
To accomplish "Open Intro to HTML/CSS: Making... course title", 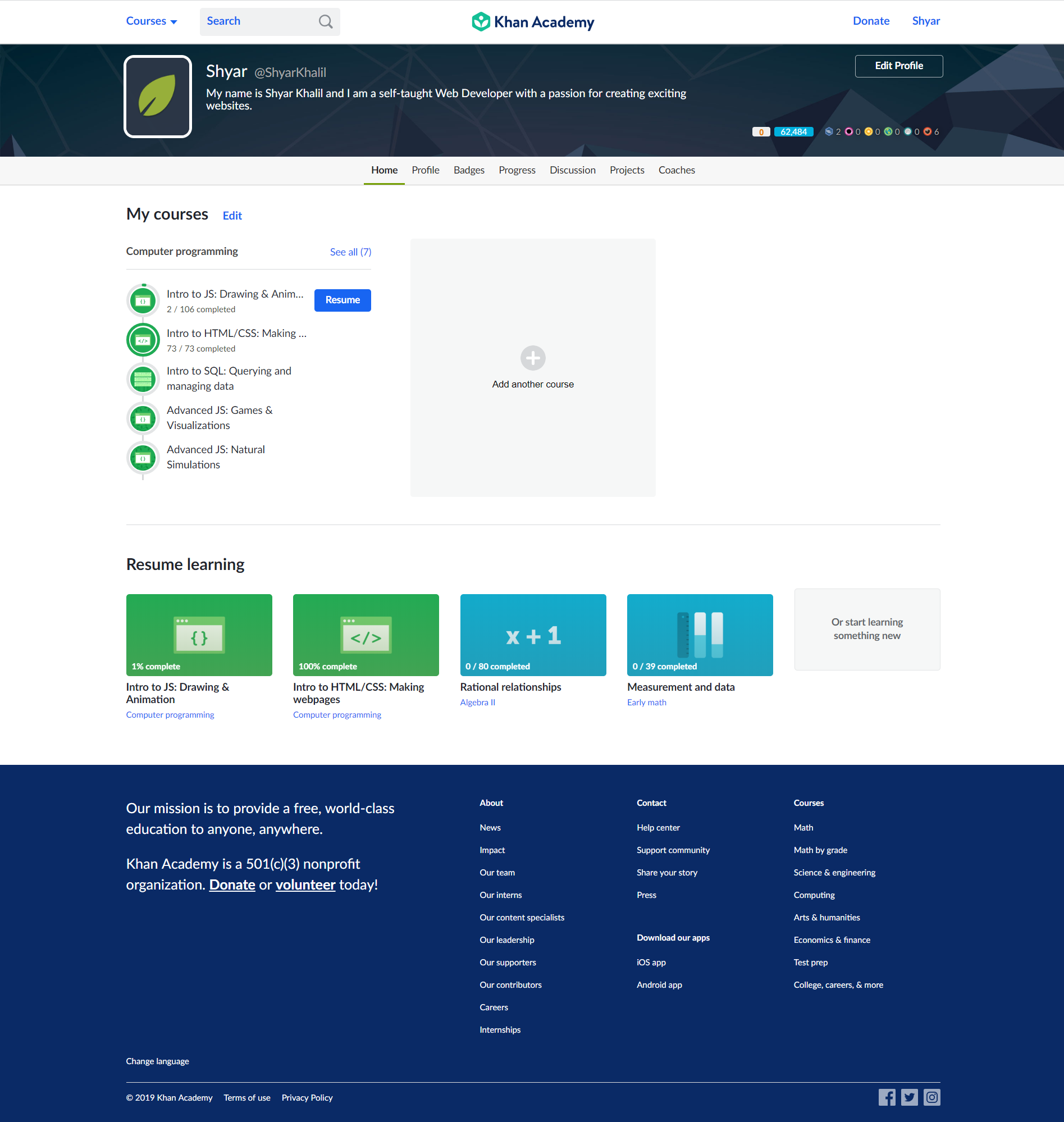I will (236, 334).
